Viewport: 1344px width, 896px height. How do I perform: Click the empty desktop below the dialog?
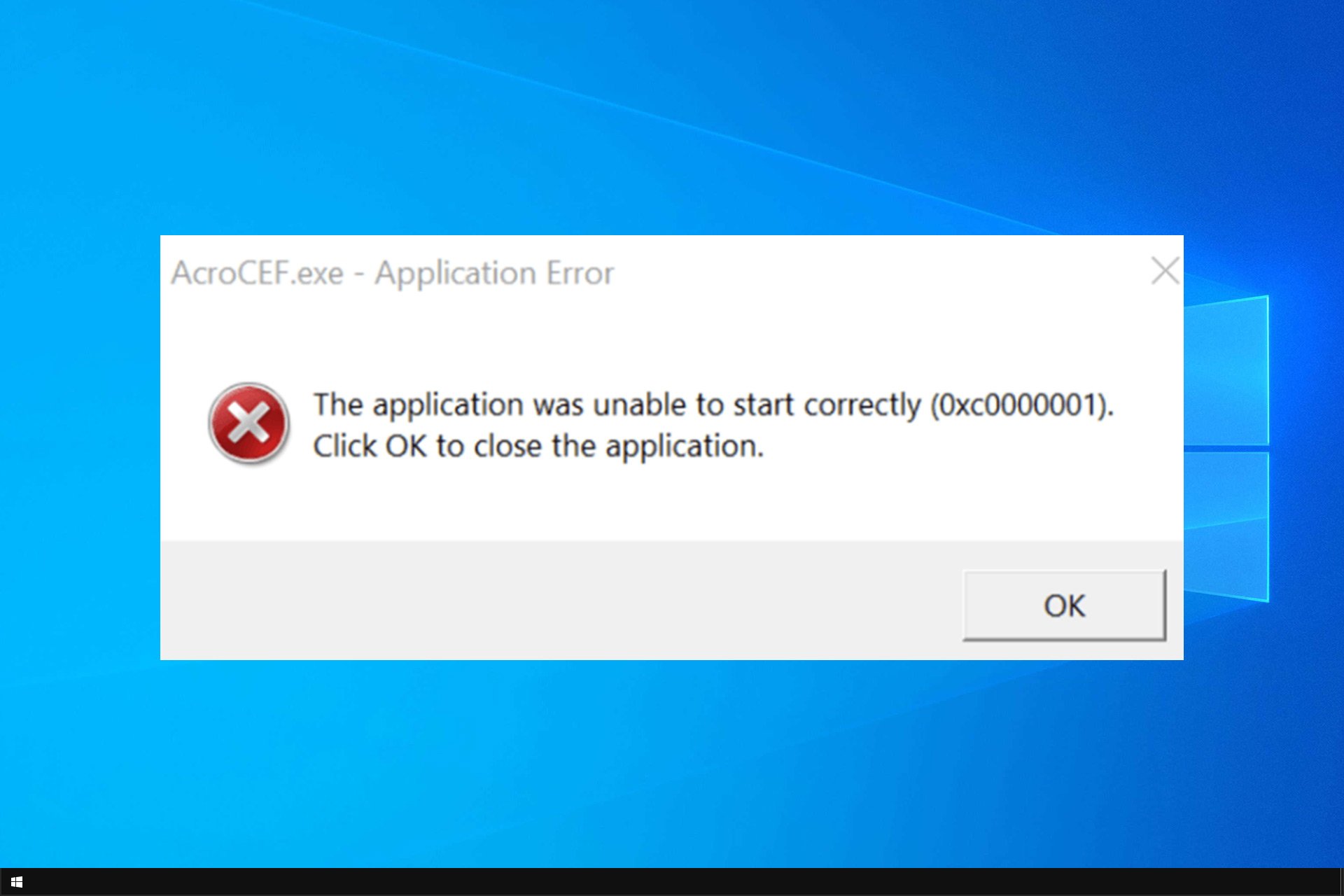(x=672, y=763)
